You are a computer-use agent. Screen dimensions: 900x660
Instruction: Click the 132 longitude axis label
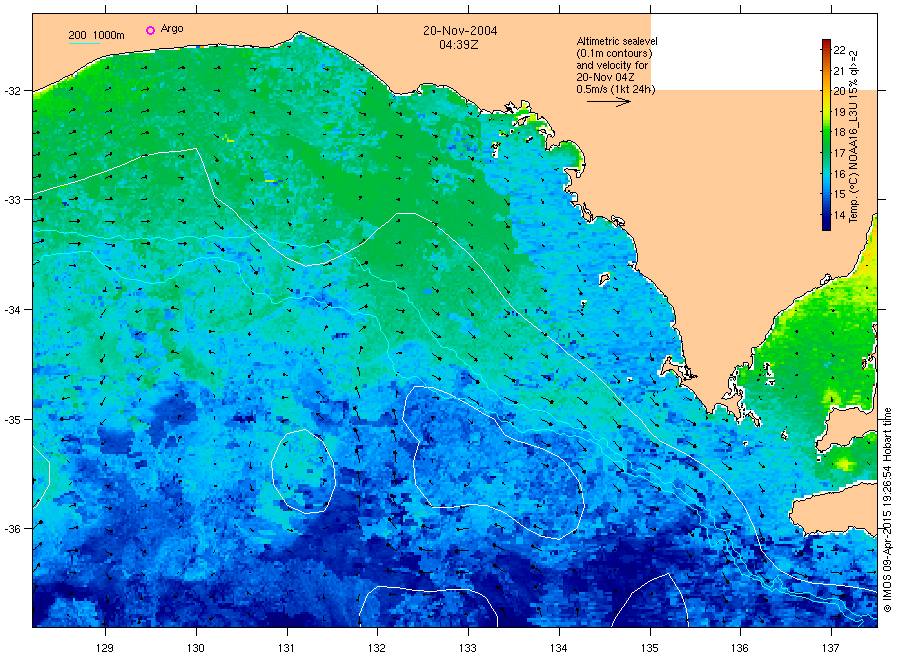click(x=377, y=648)
